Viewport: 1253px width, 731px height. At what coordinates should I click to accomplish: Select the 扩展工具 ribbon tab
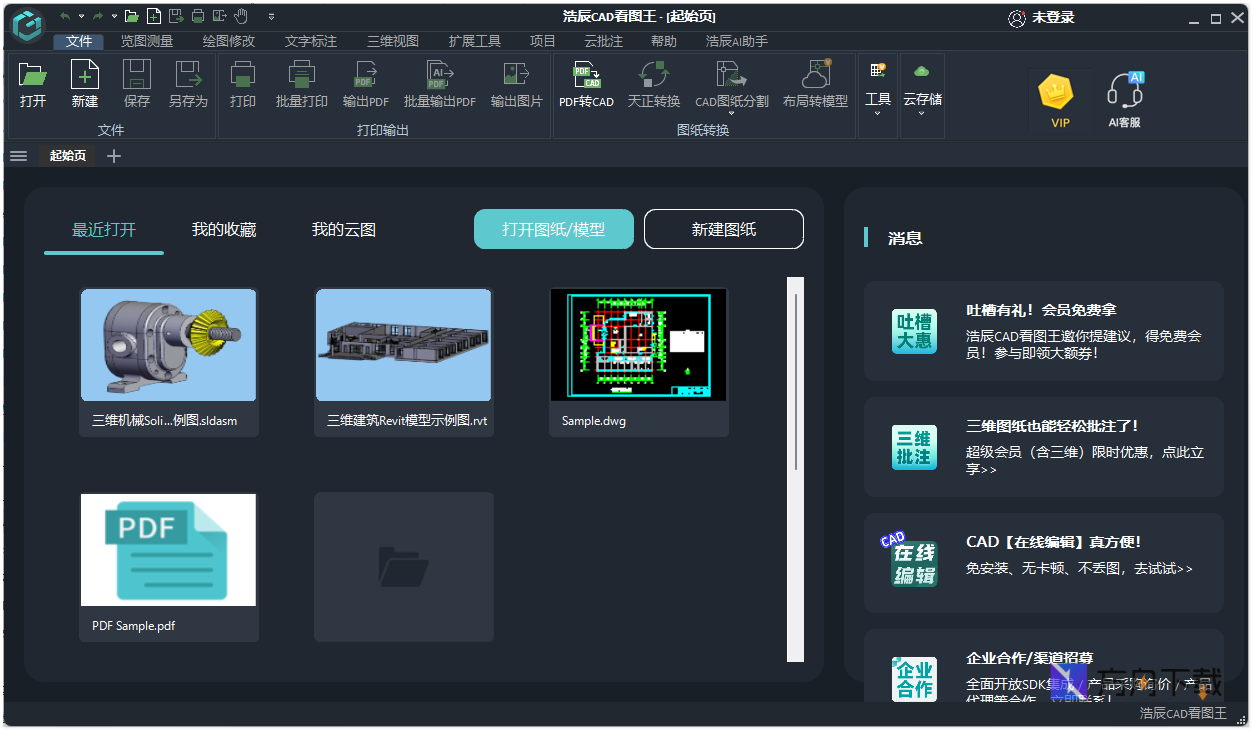click(x=475, y=41)
